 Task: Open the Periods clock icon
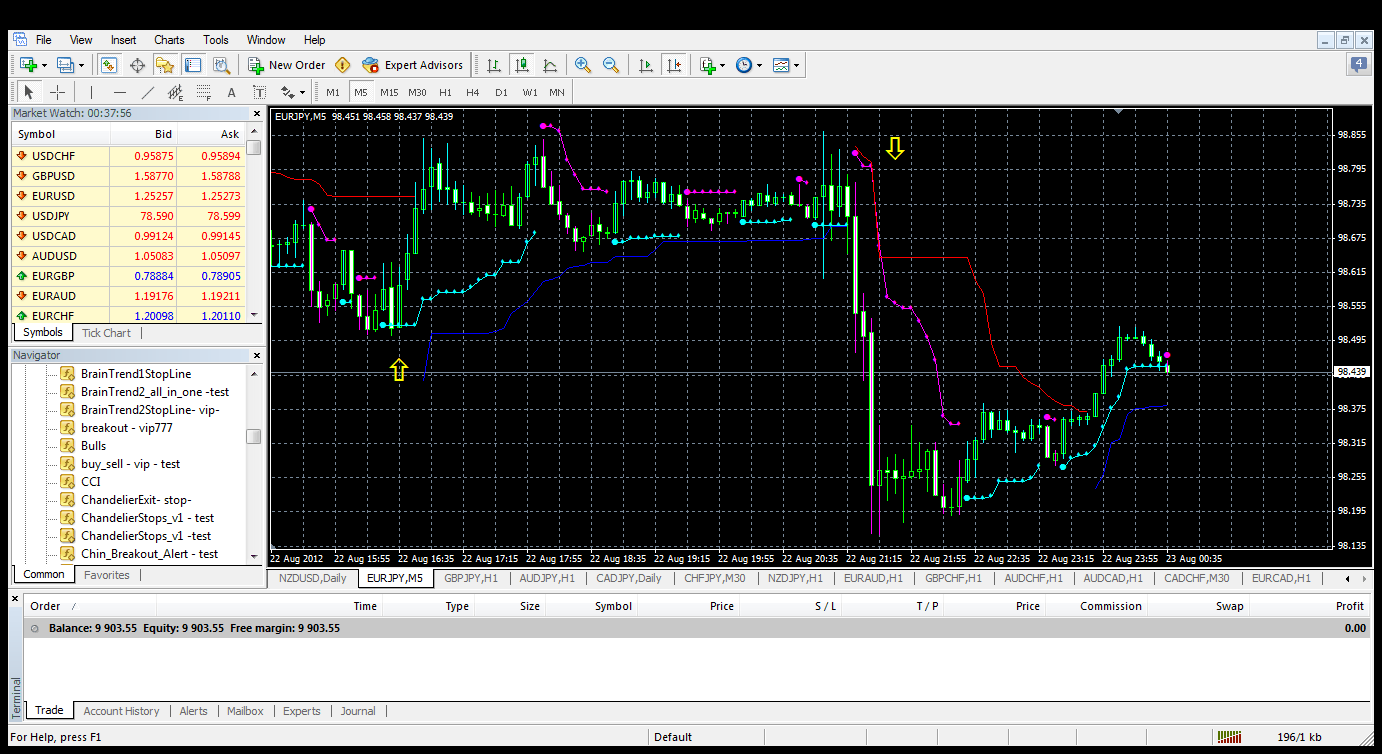(x=744, y=65)
